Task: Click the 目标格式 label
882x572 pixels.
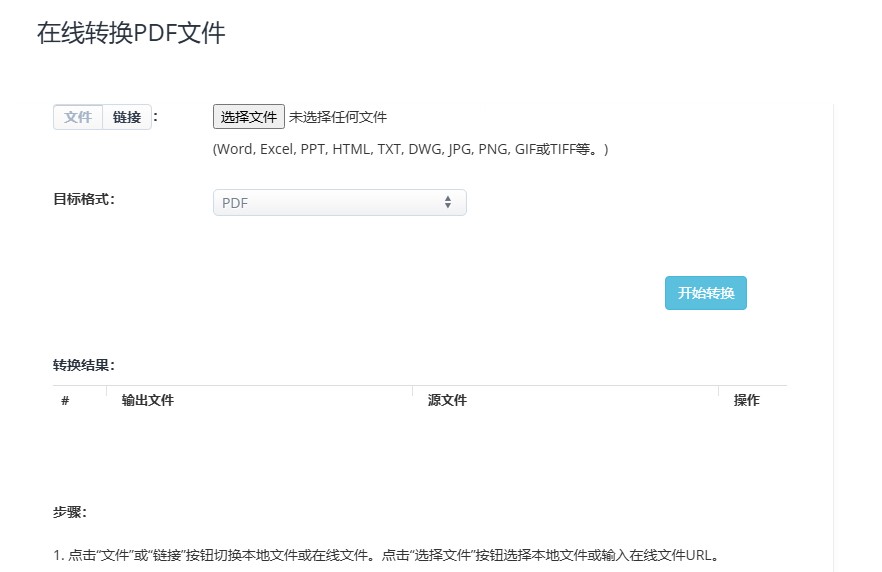Action: (x=84, y=199)
